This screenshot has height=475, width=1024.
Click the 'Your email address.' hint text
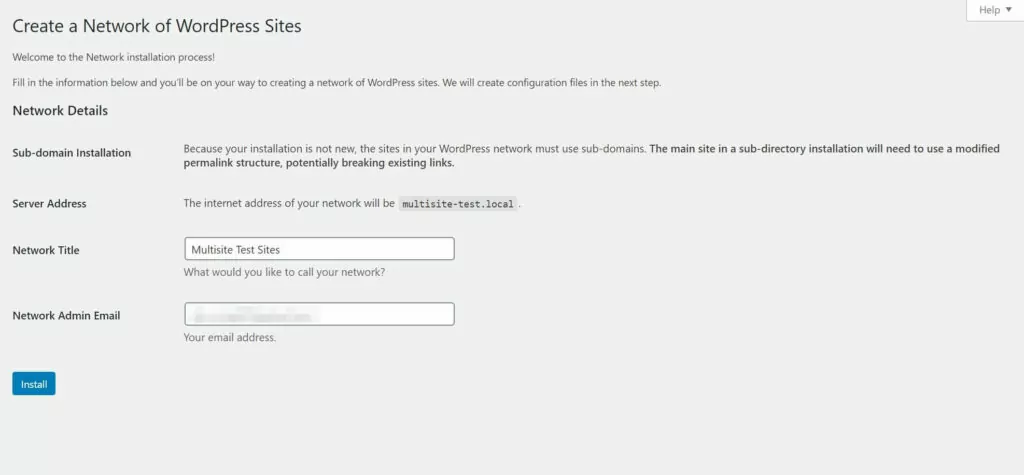tap(230, 337)
